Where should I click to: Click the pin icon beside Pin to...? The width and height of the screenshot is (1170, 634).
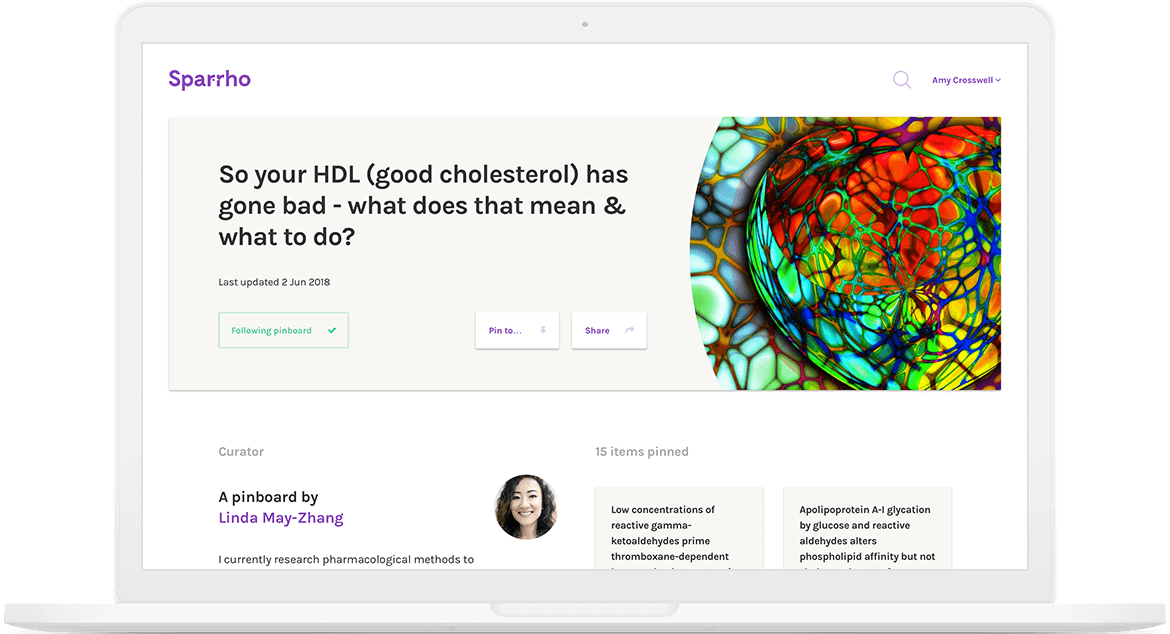point(543,330)
